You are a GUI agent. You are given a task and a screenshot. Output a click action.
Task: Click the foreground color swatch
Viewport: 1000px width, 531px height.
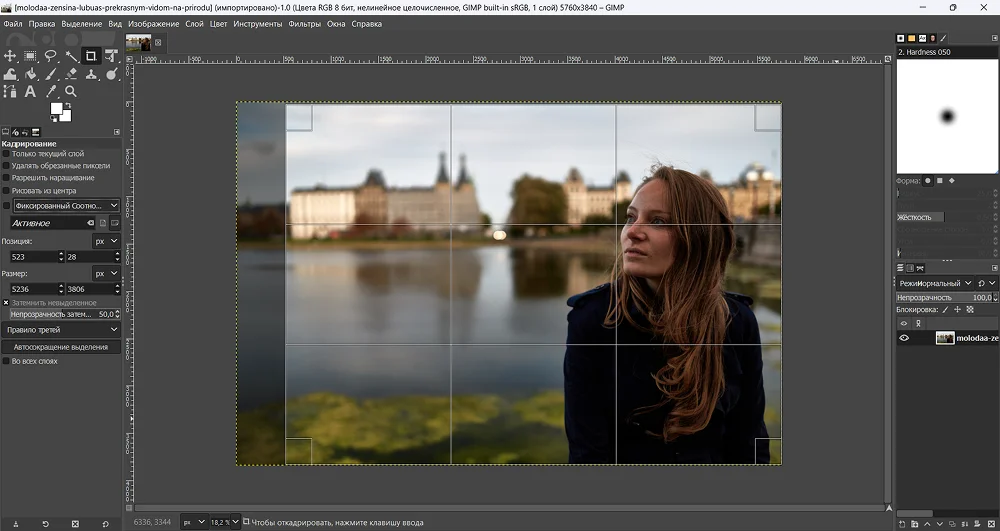58,110
